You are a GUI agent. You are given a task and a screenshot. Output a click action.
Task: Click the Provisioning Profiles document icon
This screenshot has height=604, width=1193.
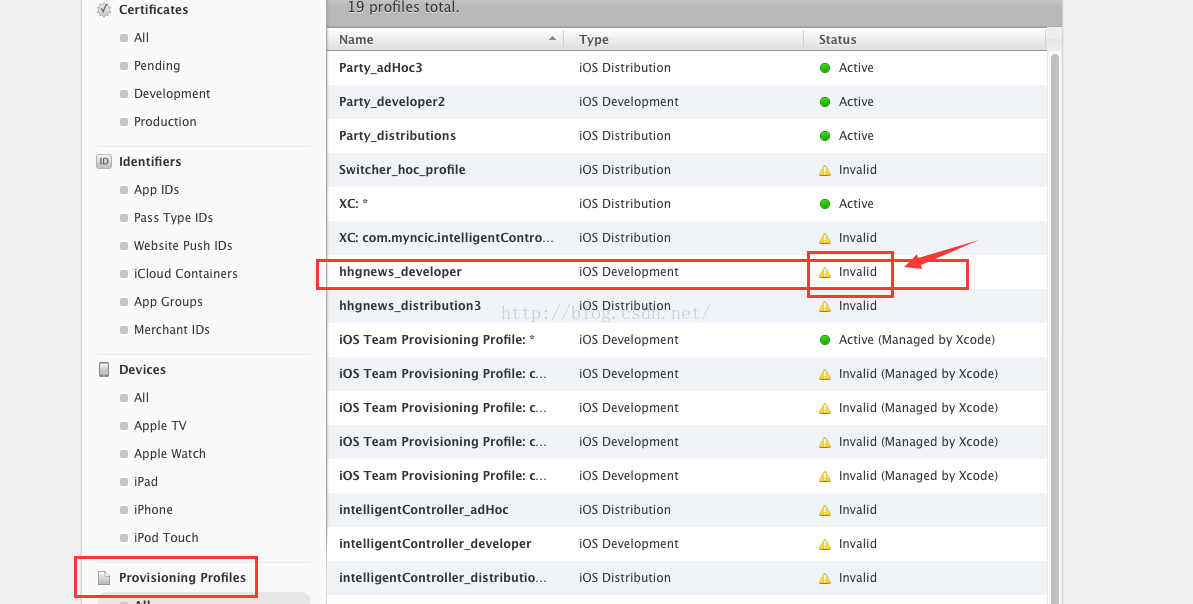(x=104, y=578)
